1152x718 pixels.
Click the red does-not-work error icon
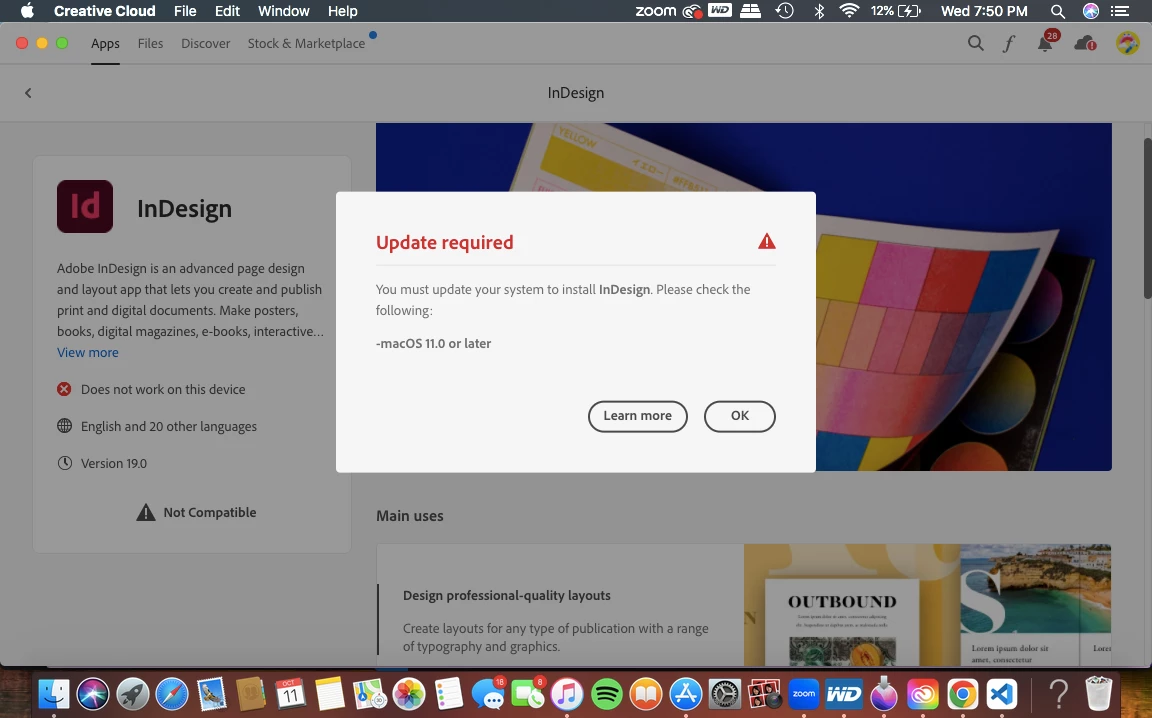coord(65,389)
